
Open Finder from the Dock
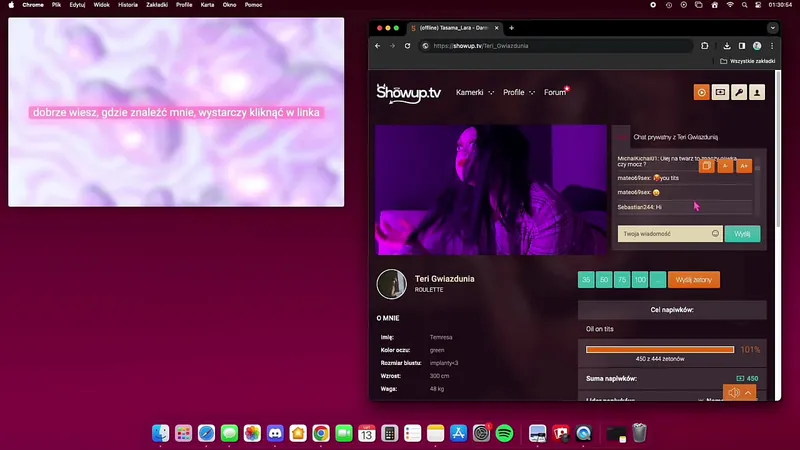pos(161,433)
